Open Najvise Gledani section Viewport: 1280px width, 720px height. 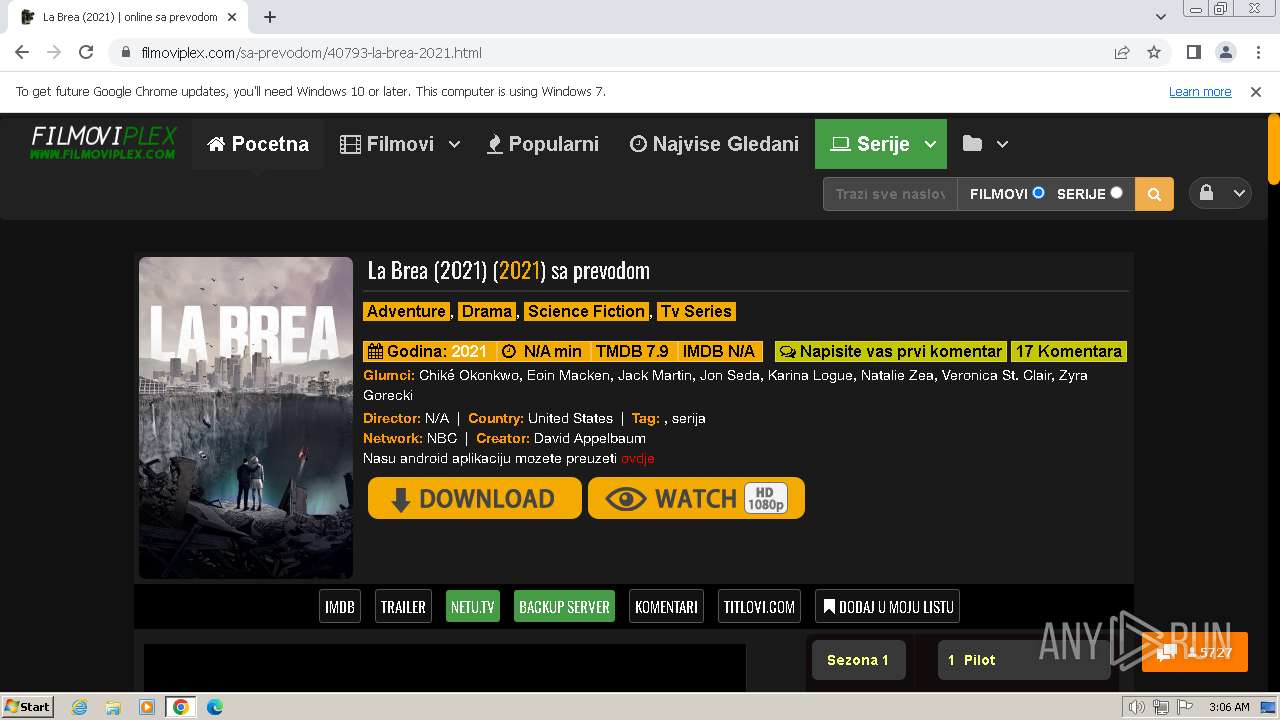tap(714, 144)
